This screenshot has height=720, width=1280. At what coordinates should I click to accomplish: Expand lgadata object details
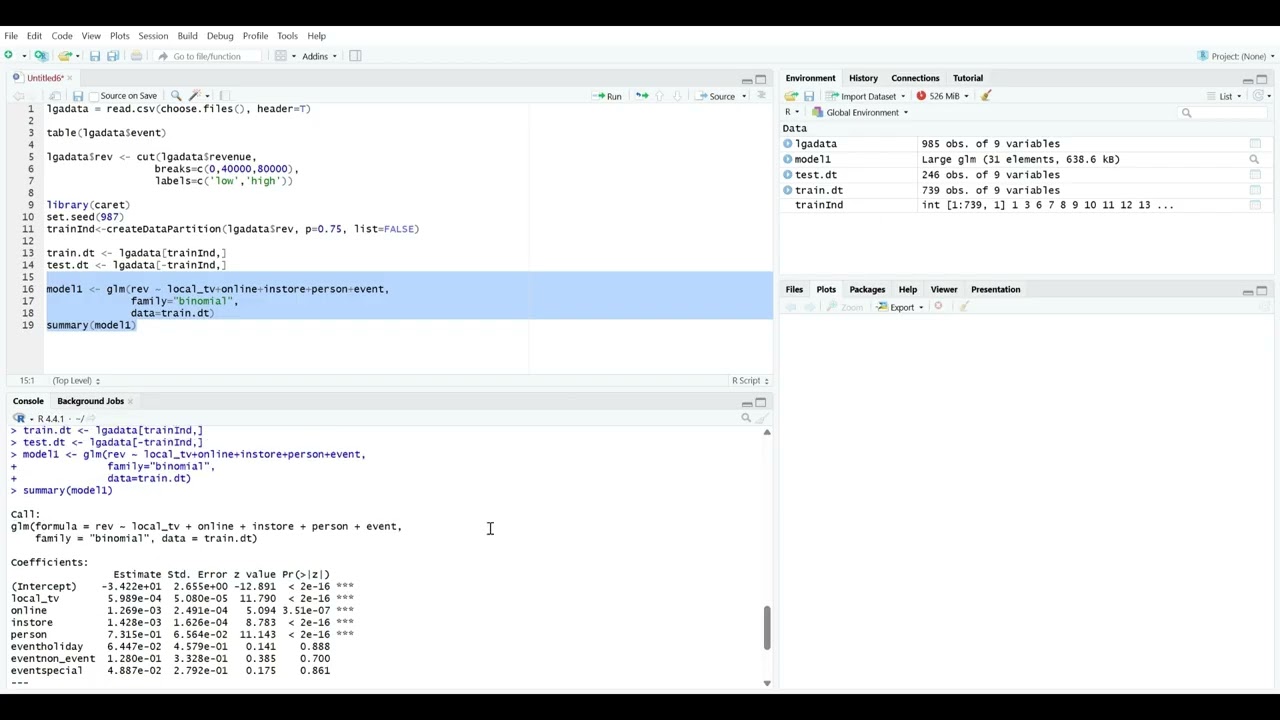[788, 144]
